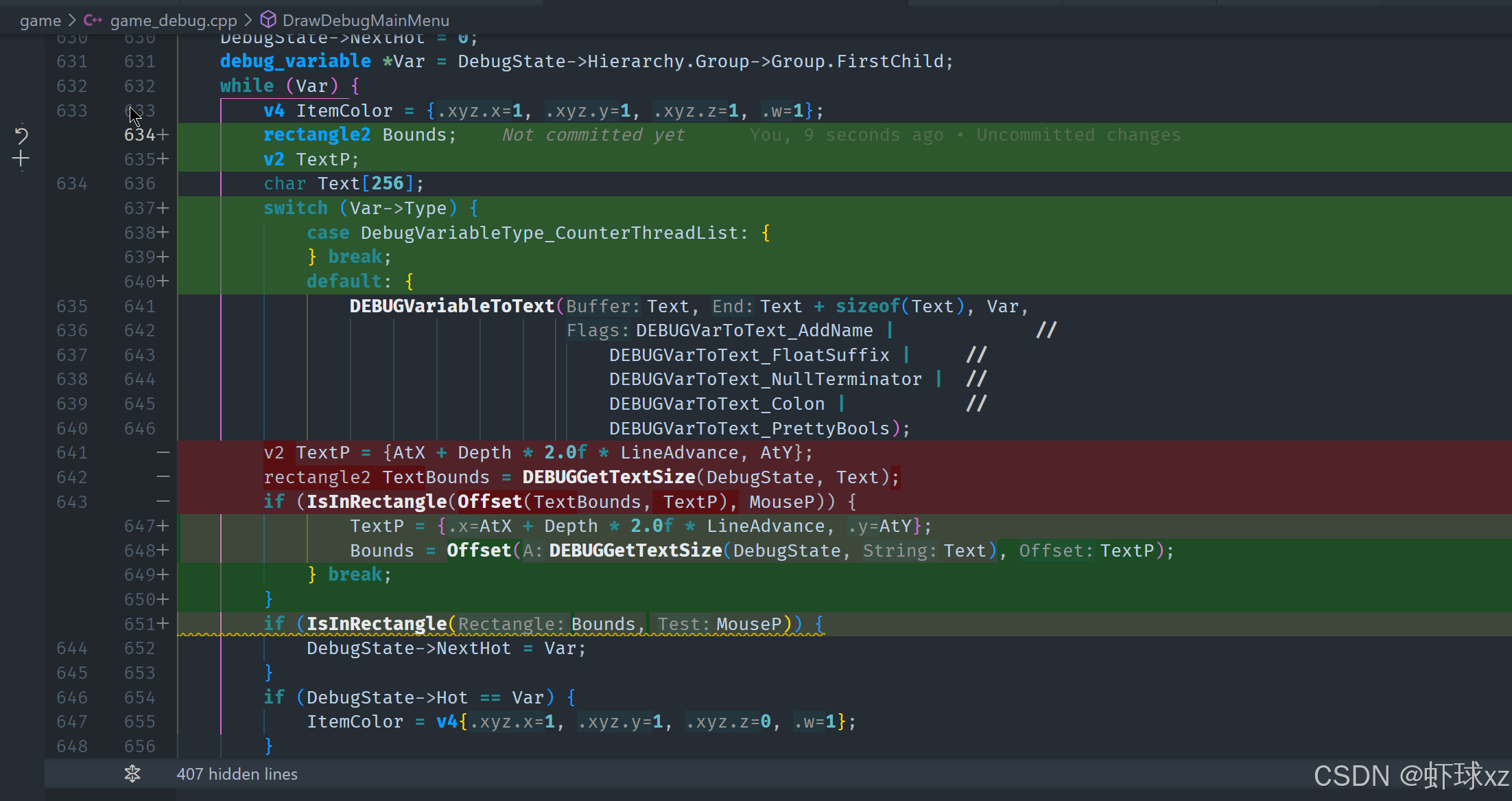Click the unfold hidden lines icon
The width and height of the screenshot is (1512, 801).
(132, 774)
